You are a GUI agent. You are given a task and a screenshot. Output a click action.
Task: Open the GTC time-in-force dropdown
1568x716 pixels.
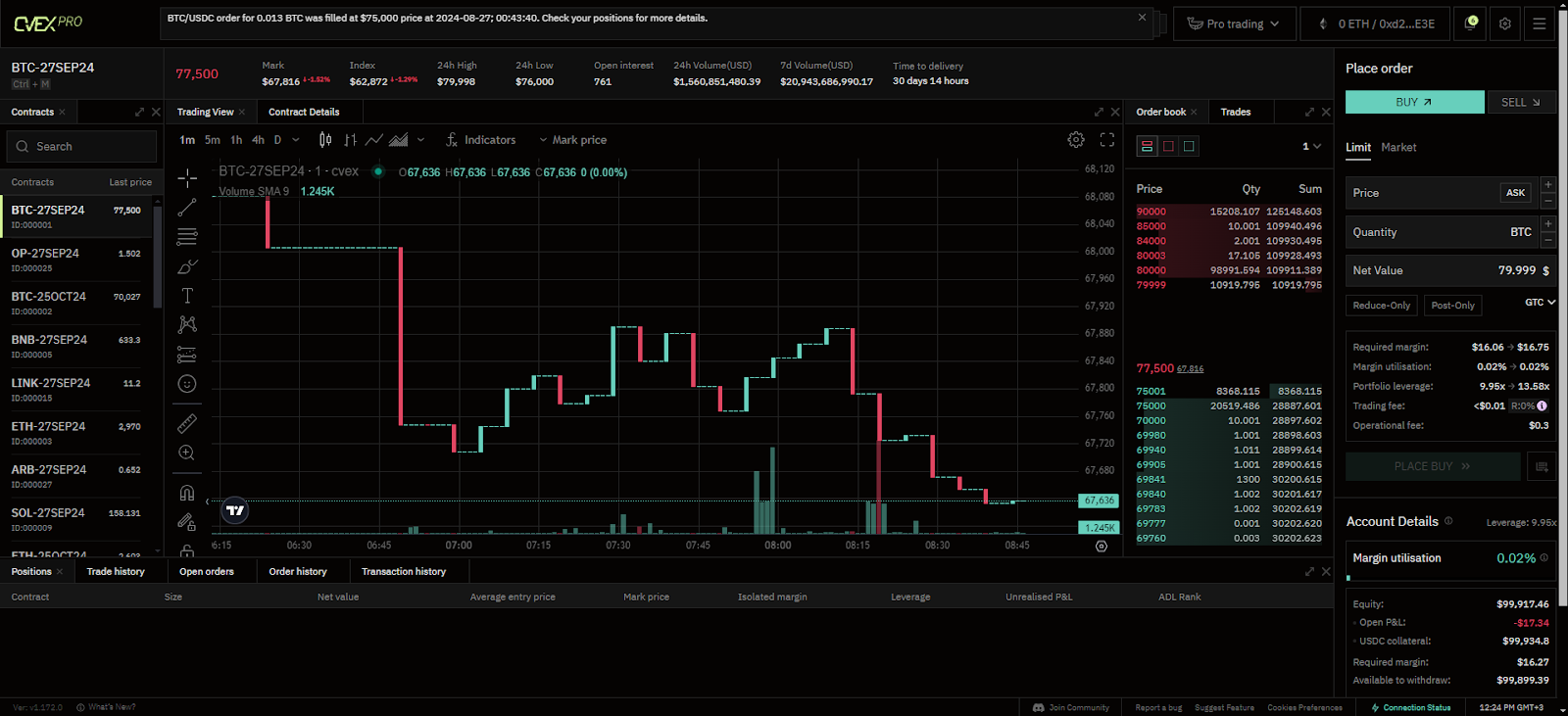click(1540, 303)
